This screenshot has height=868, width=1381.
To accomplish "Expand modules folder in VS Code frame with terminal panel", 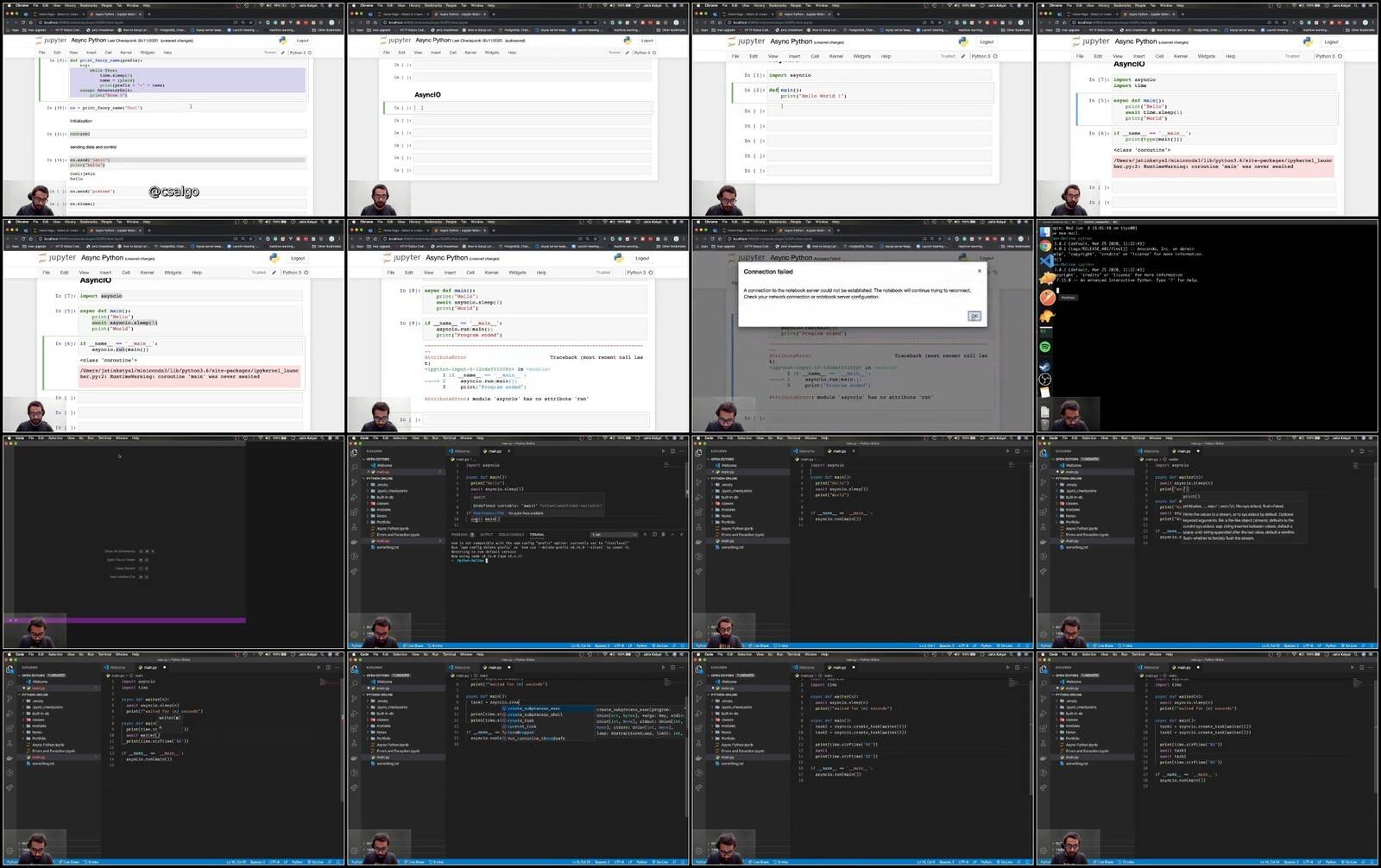I will 379,509.
